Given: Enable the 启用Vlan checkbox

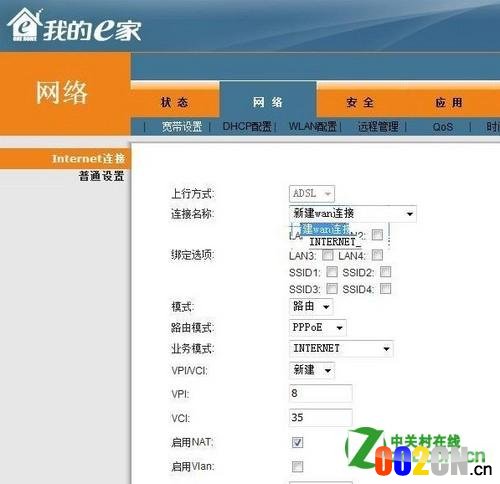Looking at the screenshot, I should 297,466.
